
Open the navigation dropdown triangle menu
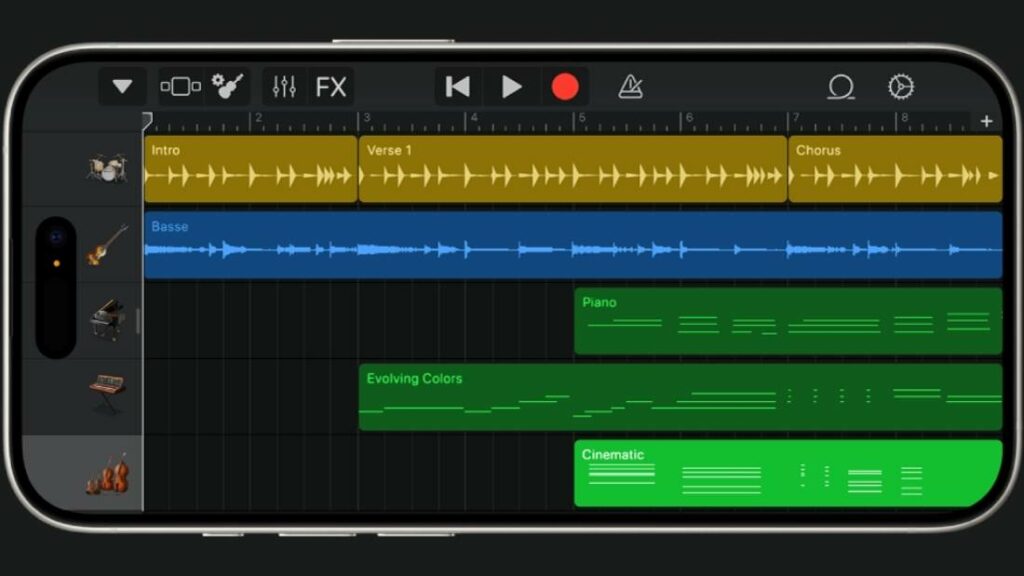click(122, 87)
